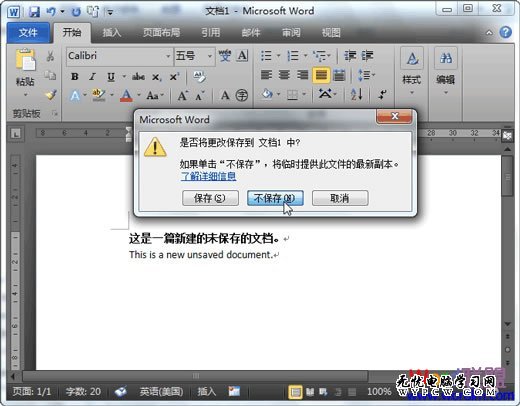Select the Format Painter brush
Image resolution: width=520 pixels, height=406 pixels.
pyautogui.click(x=51, y=95)
